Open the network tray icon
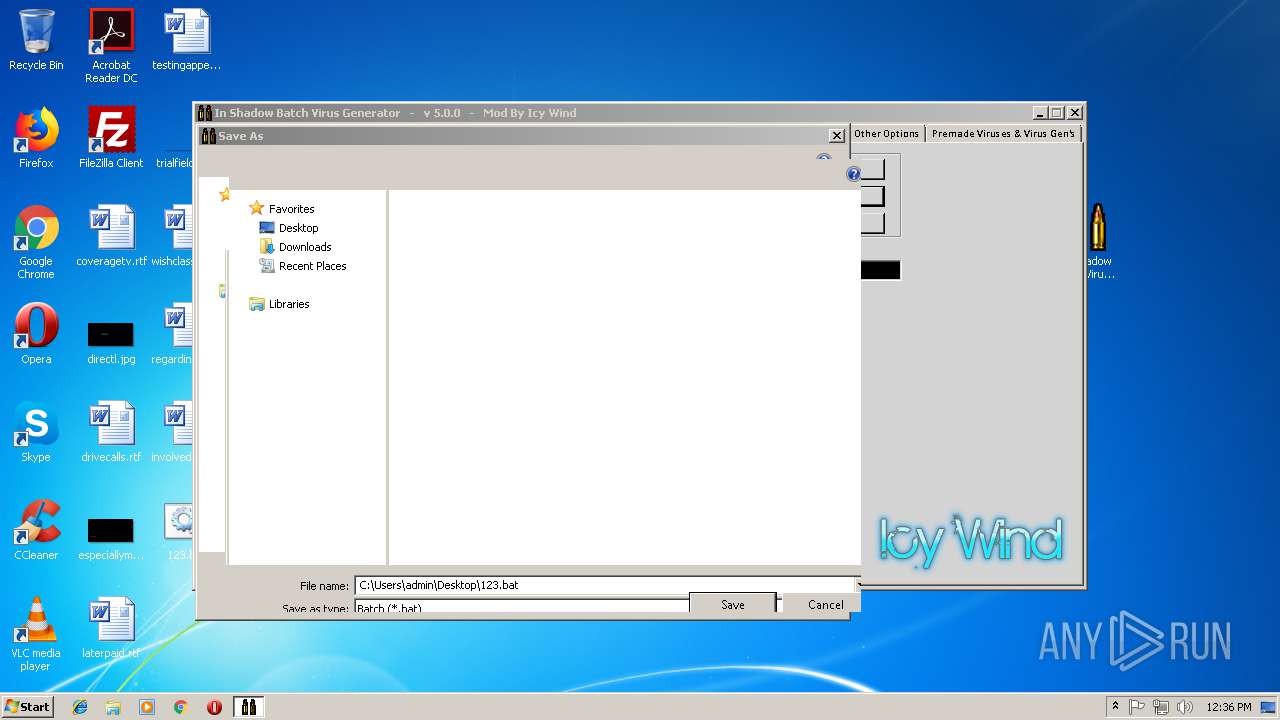The image size is (1280, 720). click(x=1161, y=707)
